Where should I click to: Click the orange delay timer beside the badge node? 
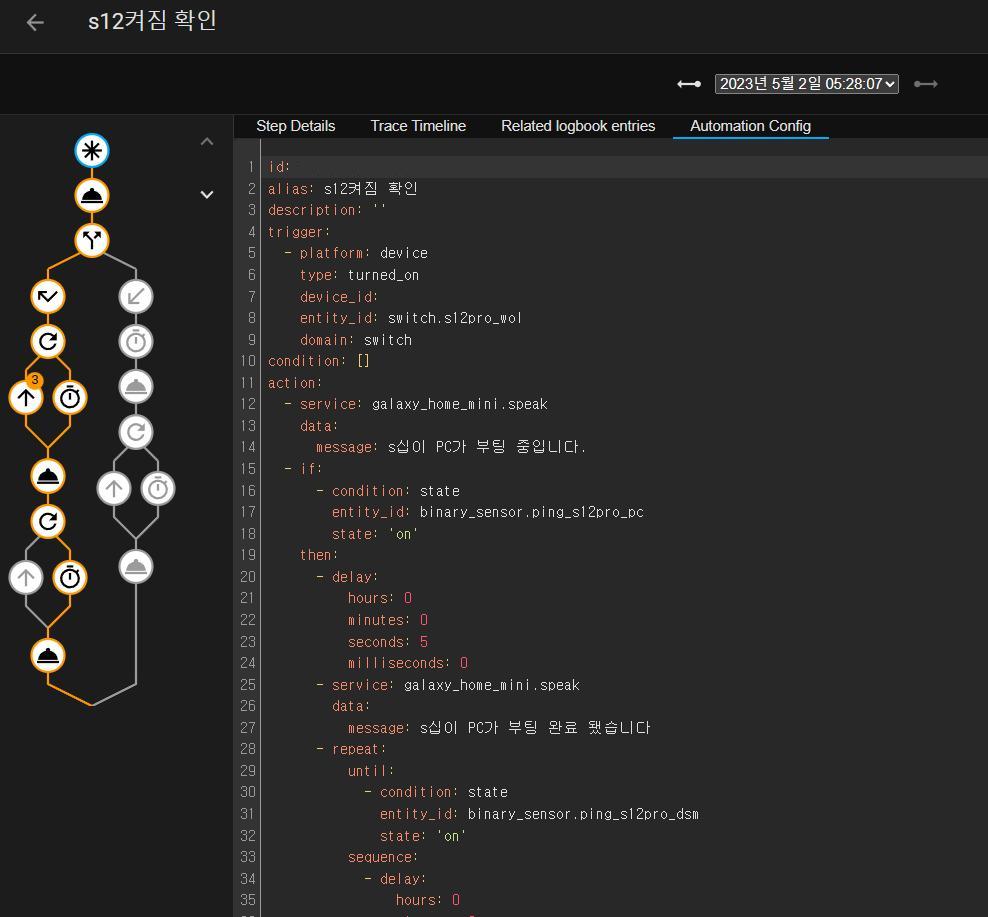point(70,397)
